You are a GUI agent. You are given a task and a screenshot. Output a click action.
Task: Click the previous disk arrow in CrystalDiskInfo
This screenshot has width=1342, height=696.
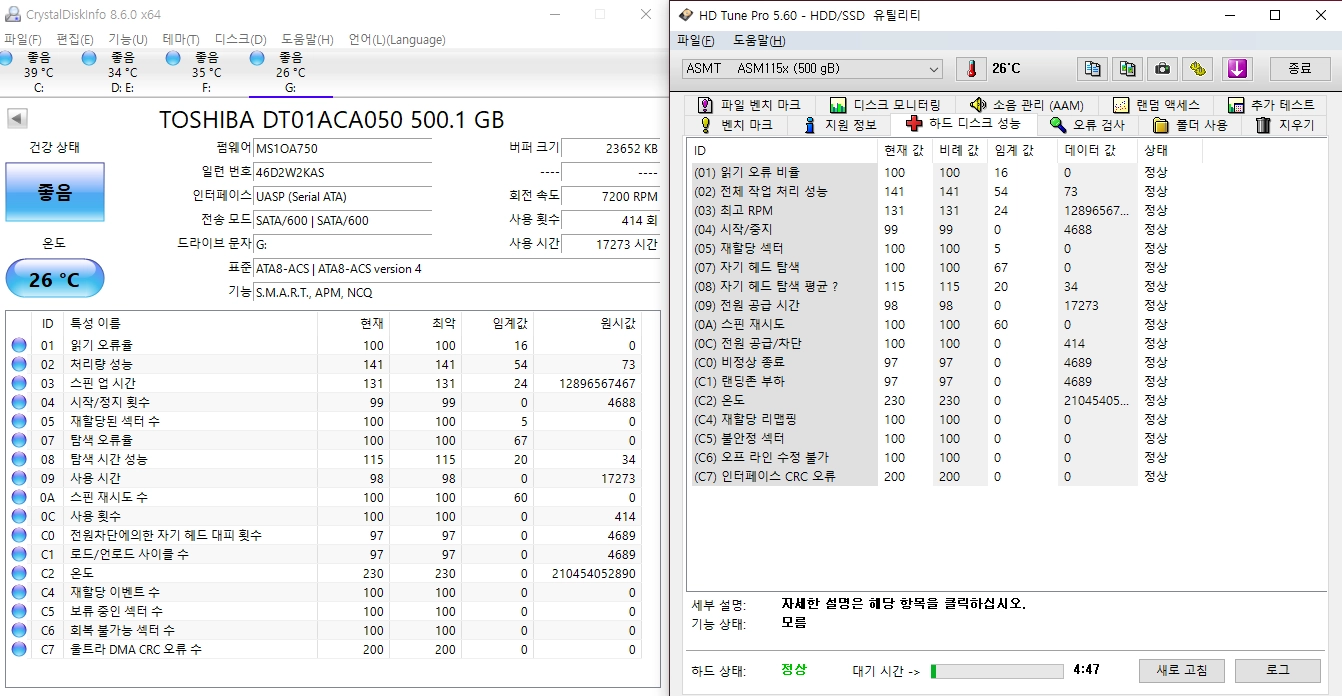coord(17,118)
